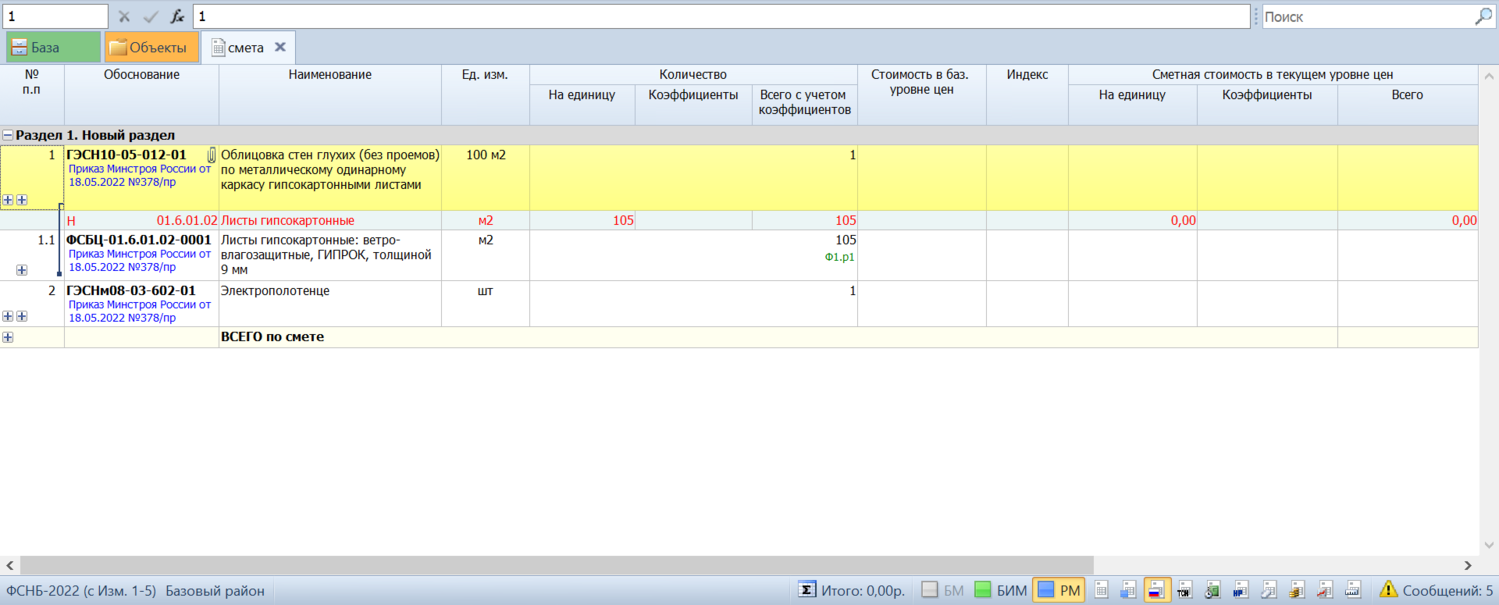
Task: Open the fx function icon
Action: pyautogui.click(x=177, y=17)
